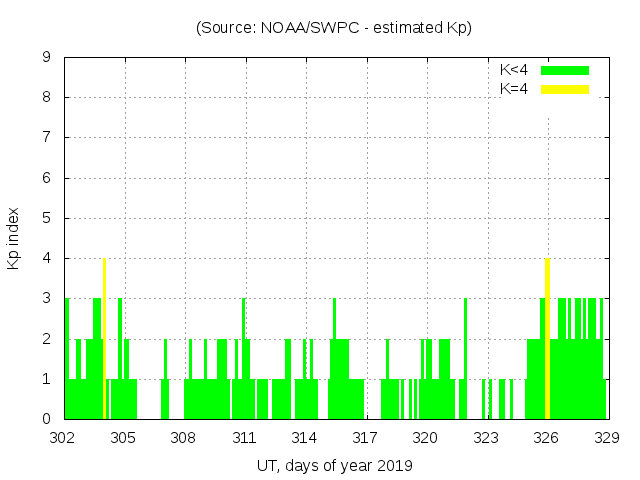This screenshot has height=480, width=640.
Task: Click the K=4 legend label text
Action: (514, 89)
